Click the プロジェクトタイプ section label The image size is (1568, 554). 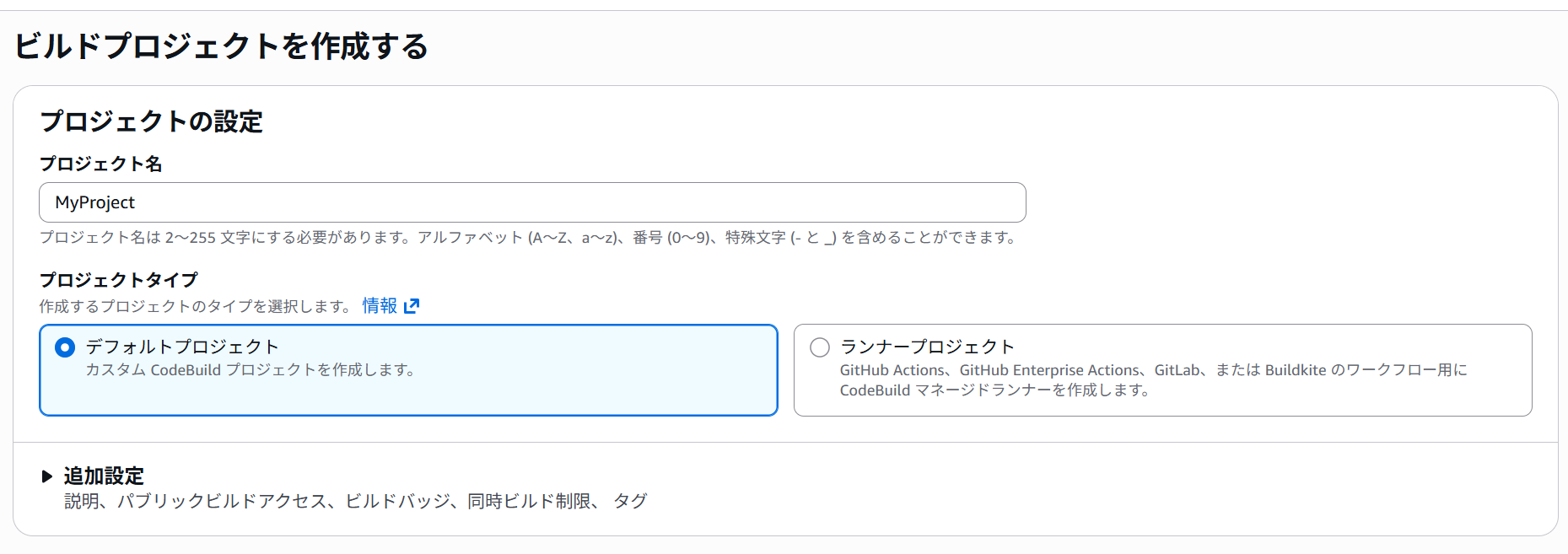(118, 279)
